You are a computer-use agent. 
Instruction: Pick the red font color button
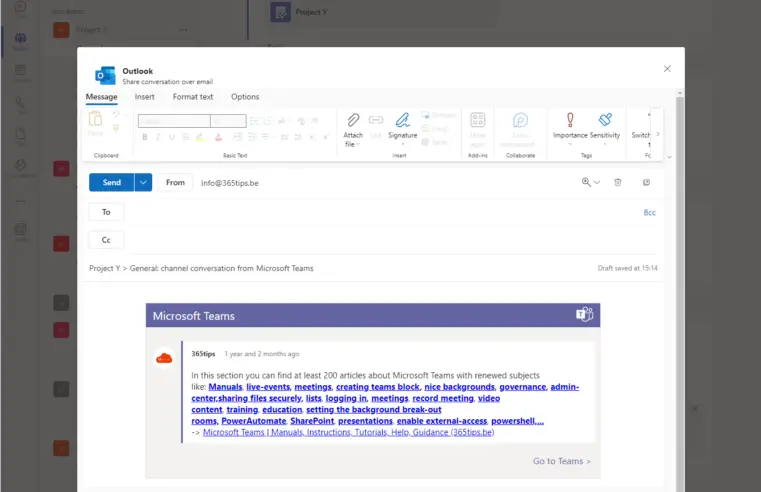coord(218,137)
